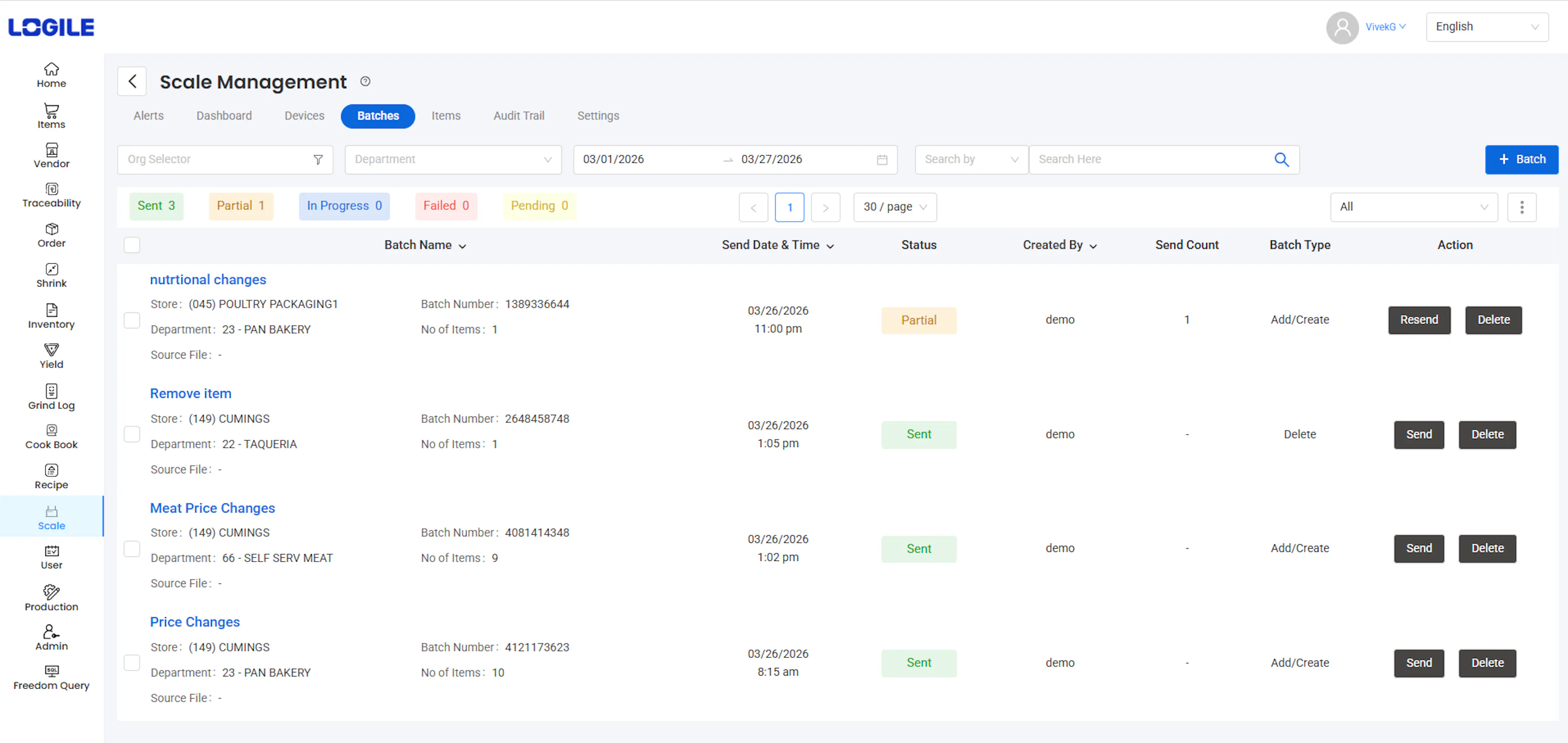Screen dimensions: 1568x743
Task: Click the Search Here input field
Action: (1150, 160)
